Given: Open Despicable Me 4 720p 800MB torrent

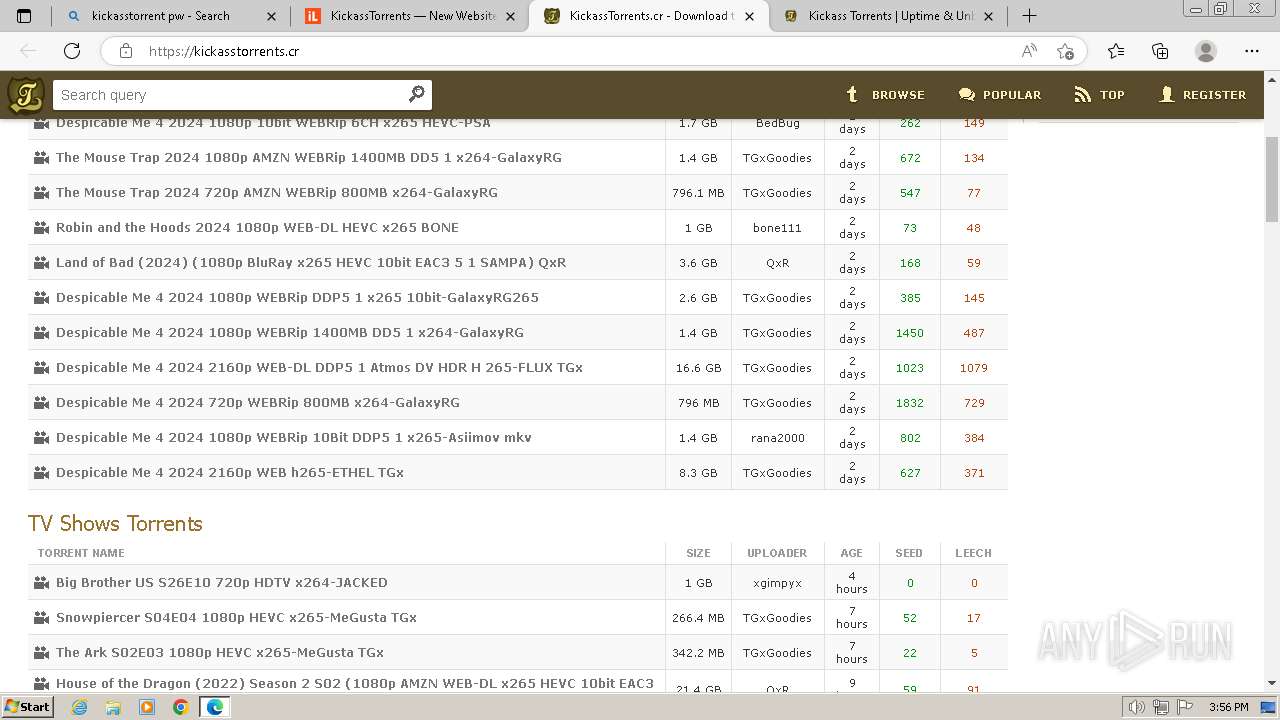Looking at the screenshot, I should (x=258, y=403).
